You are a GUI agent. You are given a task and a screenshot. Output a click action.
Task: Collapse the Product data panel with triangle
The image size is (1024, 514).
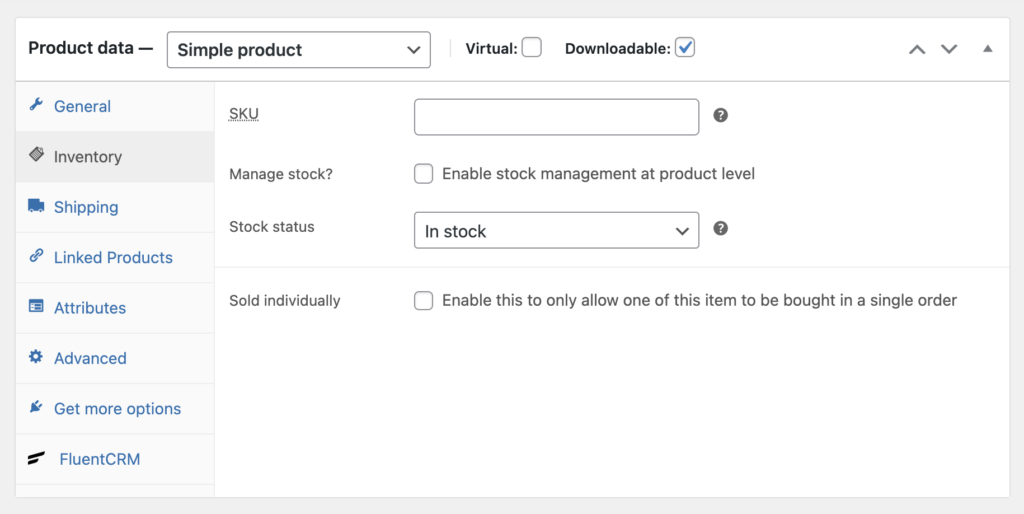point(988,49)
